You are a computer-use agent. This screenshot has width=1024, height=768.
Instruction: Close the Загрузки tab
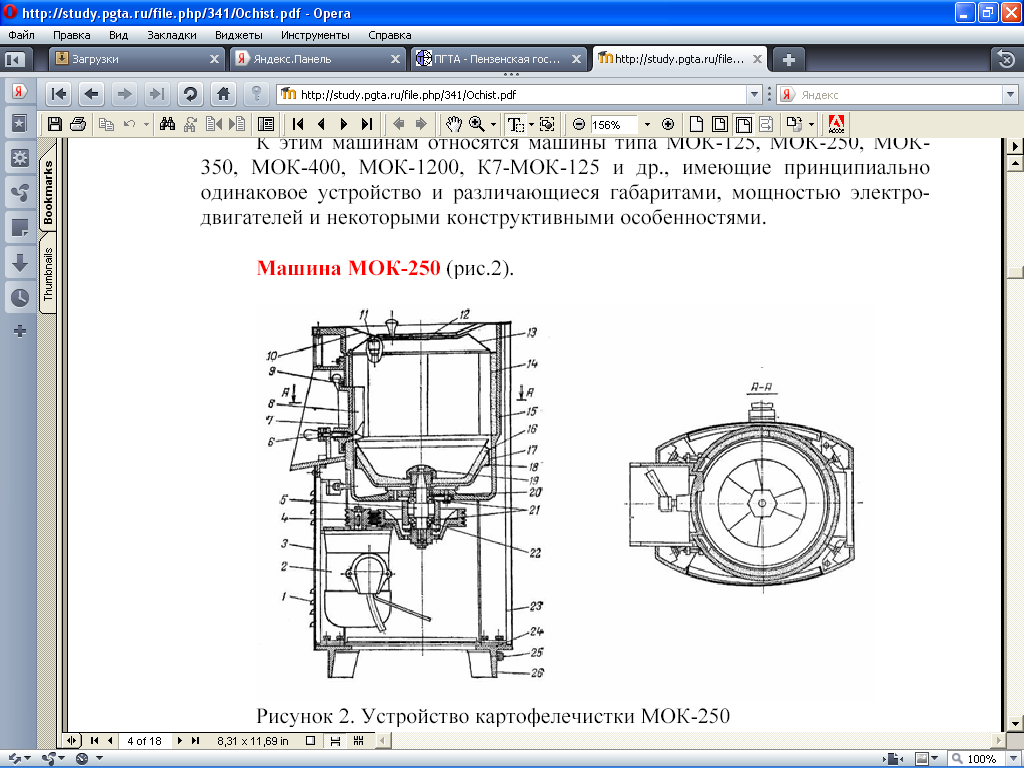[214, 59]
